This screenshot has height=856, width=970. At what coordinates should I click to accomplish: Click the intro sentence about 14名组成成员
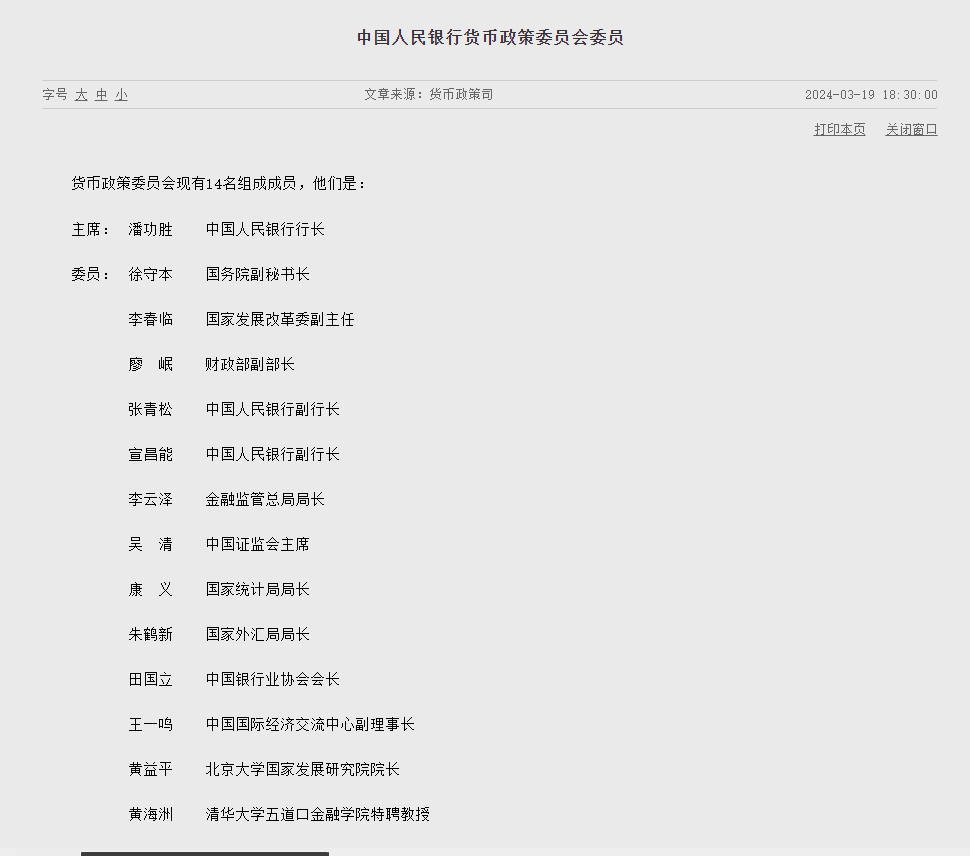click(218, 184)
